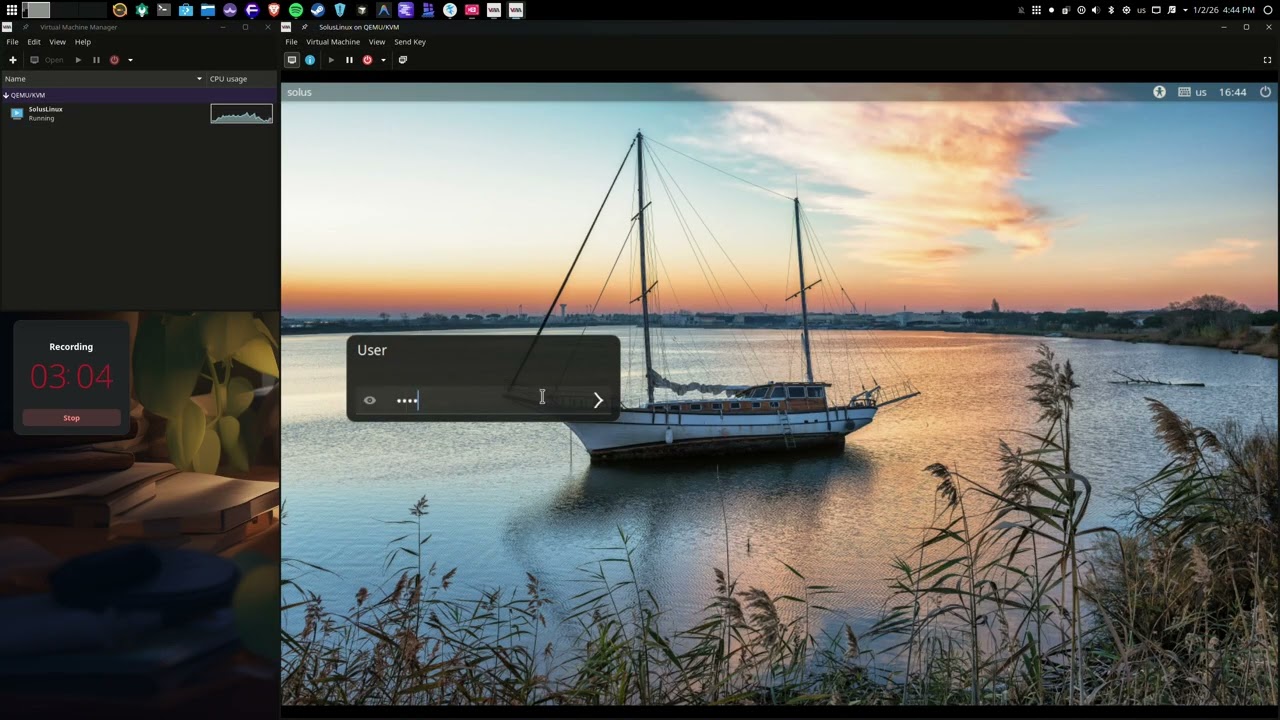Open the software store bag icon
1280x720 pixels.
[185, 10]
